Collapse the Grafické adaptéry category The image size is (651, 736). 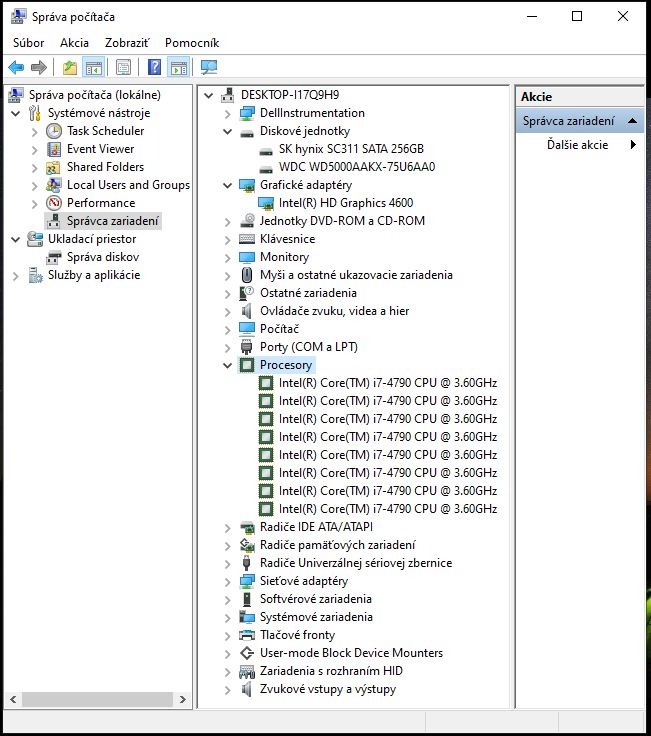tap(228, 185)
